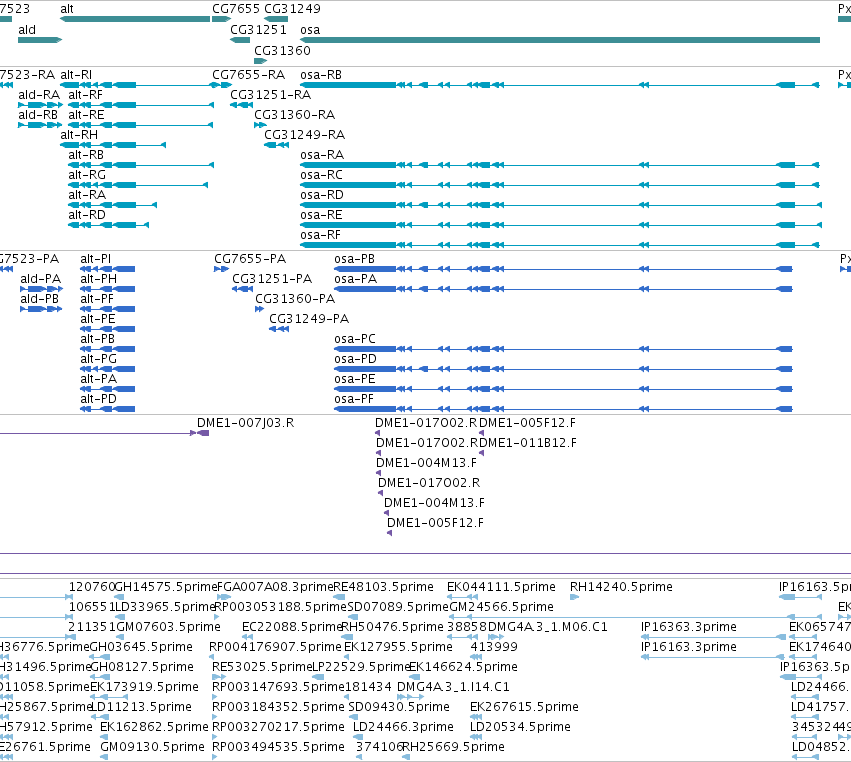Screen dimensions: 851x762
Task: Select EST EK044111.5prime
Action: click(463, 598)
